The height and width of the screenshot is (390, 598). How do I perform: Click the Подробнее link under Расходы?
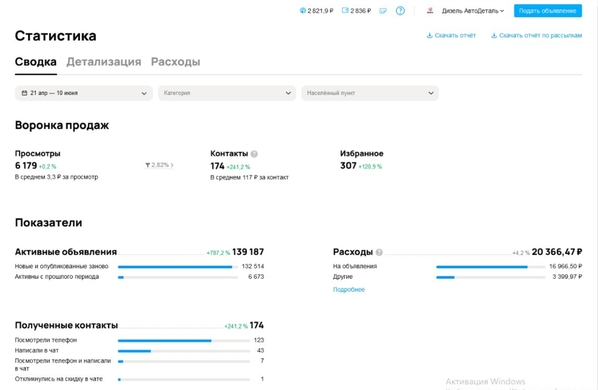click(349, 289)
